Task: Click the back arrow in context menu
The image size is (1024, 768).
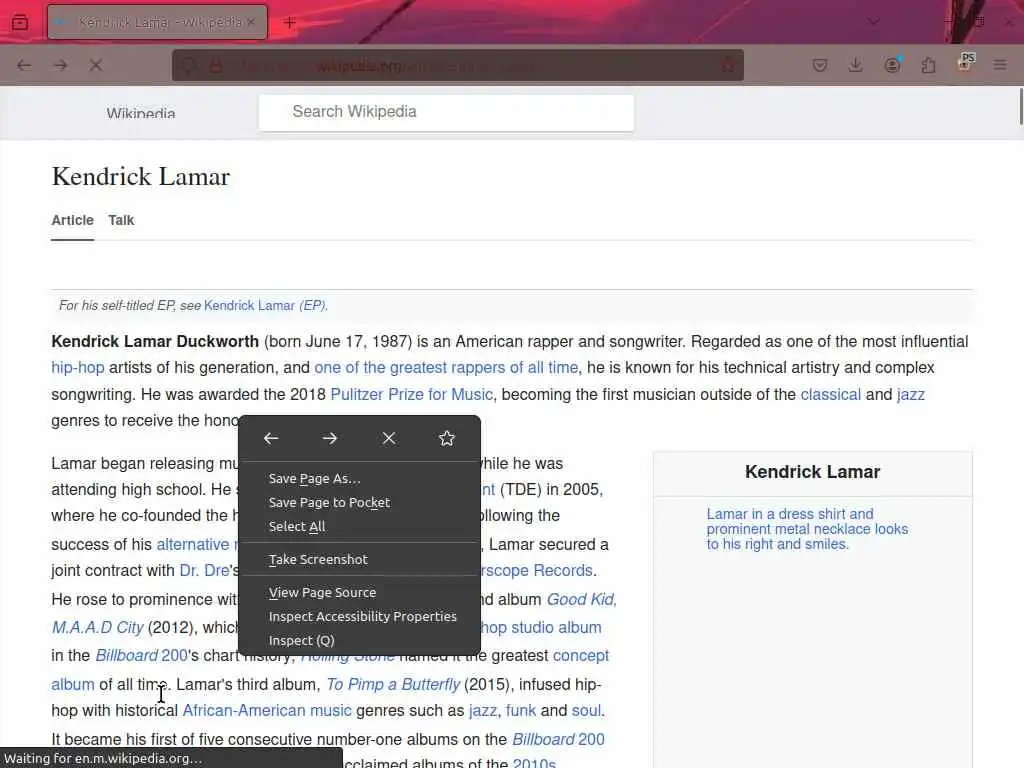Action: click(x=271, y=438)
